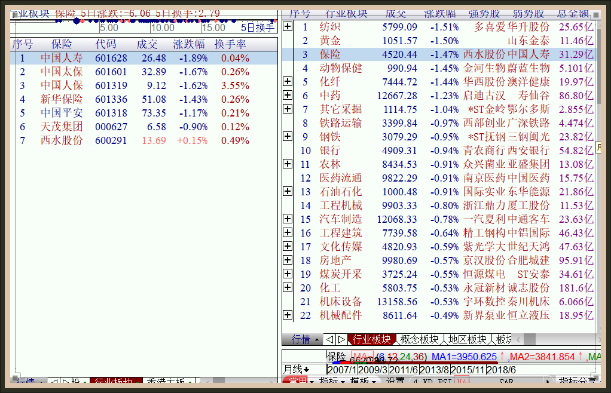Sort by the 涨跌幅 column header in sector list
The height and width of the screenshot is (393, 611).
(x=440, y=14)
